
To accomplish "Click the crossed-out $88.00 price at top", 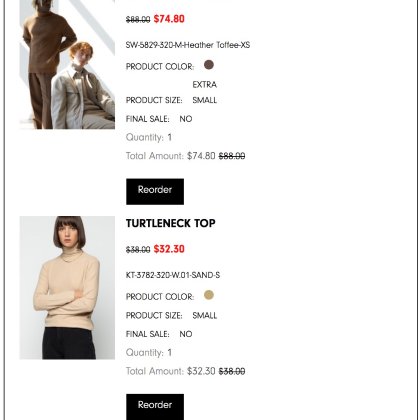I will click(138, 20).
